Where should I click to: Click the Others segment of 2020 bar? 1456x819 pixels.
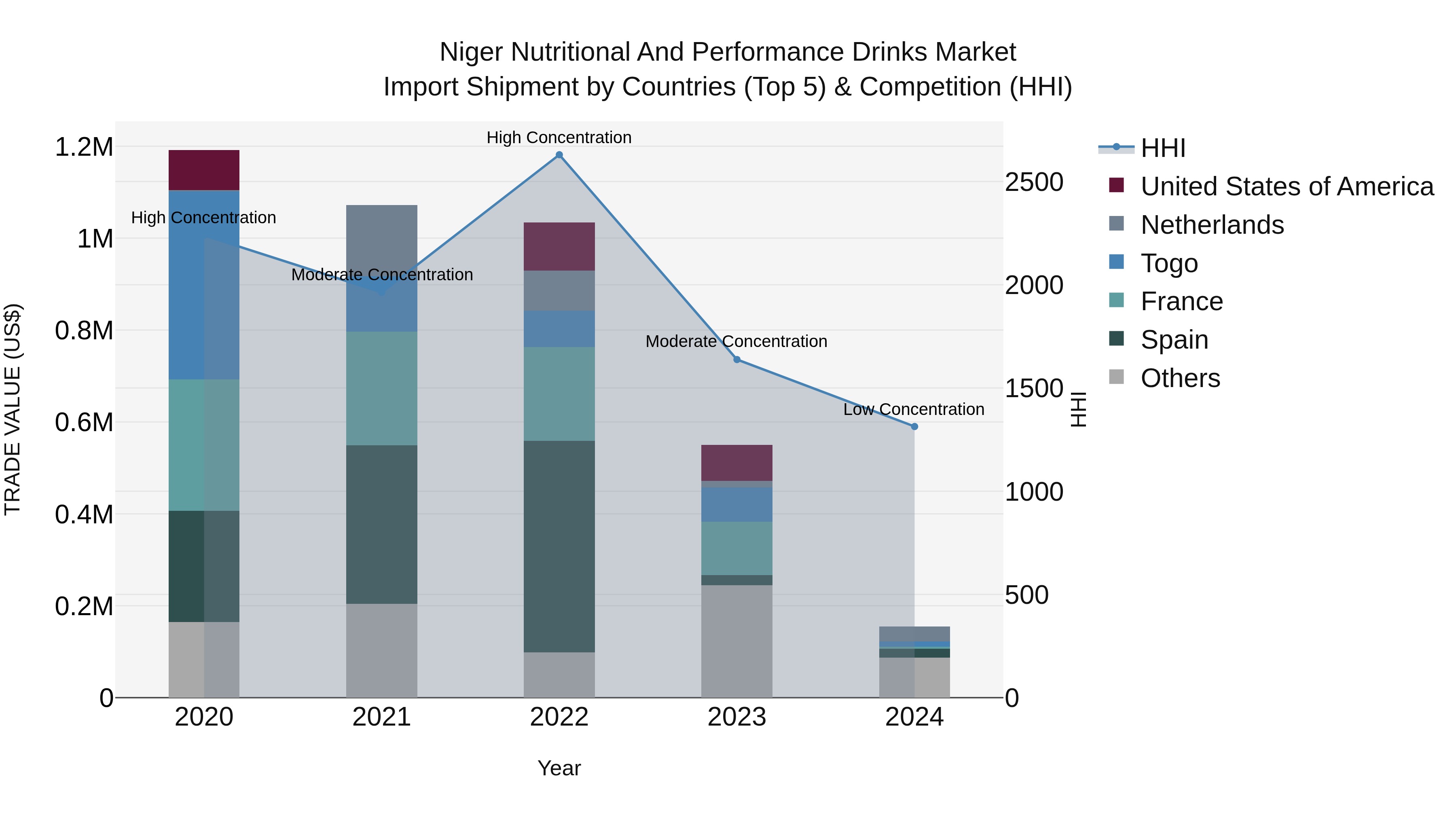[204, 660]
